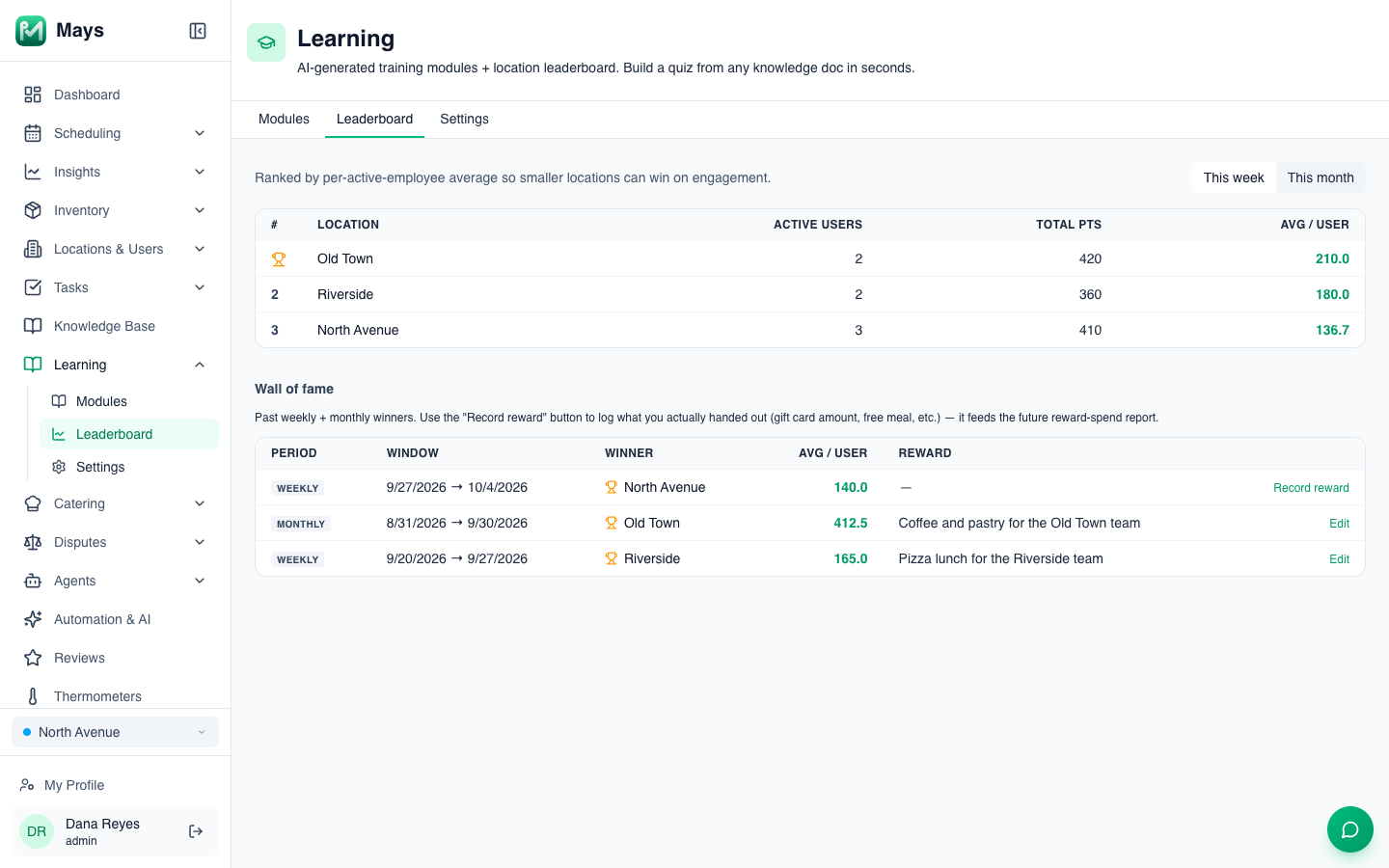Expand the Catering submenu chevron

[200, 503]
